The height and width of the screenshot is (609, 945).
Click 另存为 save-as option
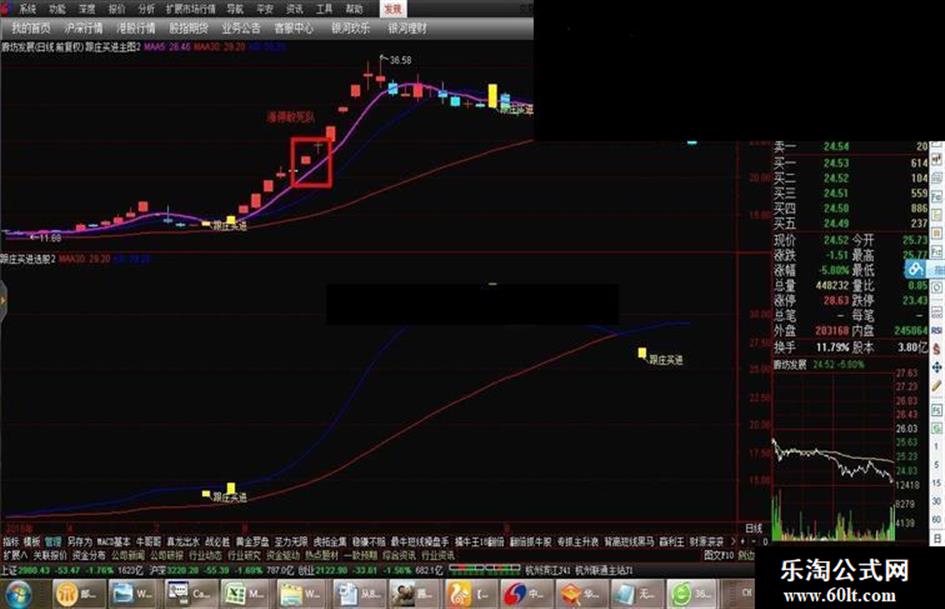click(x=79, y=542)
